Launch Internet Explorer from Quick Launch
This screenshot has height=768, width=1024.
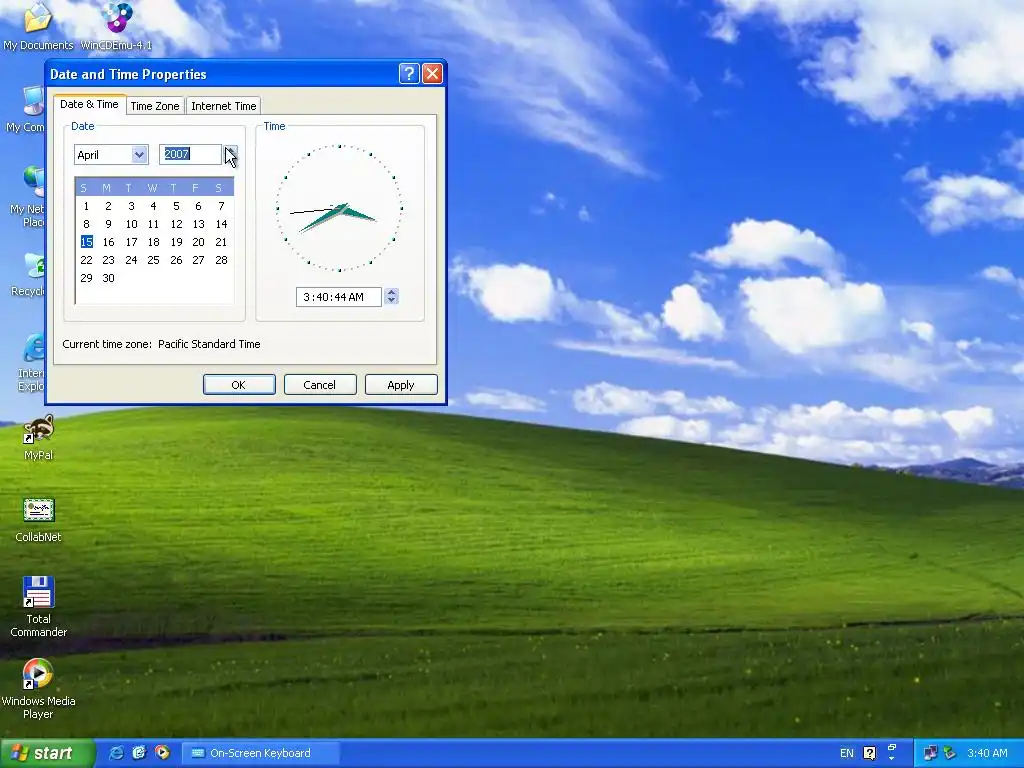(x=116, y=753)
